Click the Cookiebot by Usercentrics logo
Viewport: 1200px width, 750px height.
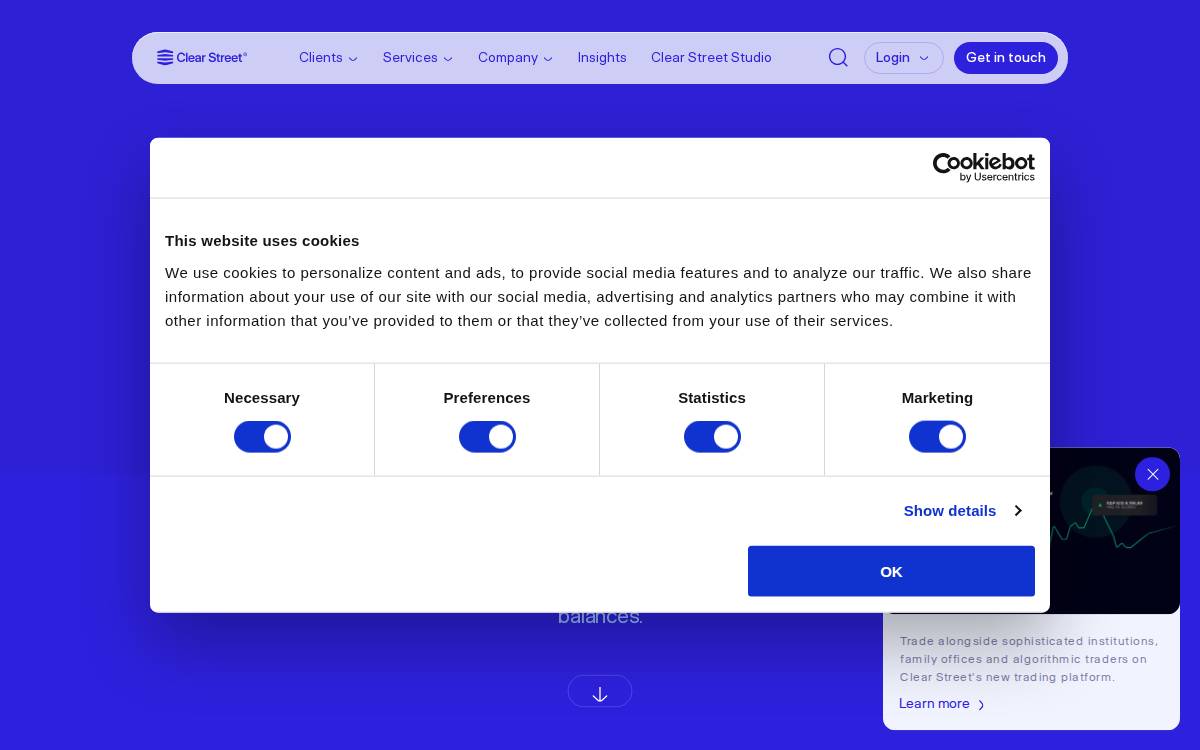click(984, 168)
